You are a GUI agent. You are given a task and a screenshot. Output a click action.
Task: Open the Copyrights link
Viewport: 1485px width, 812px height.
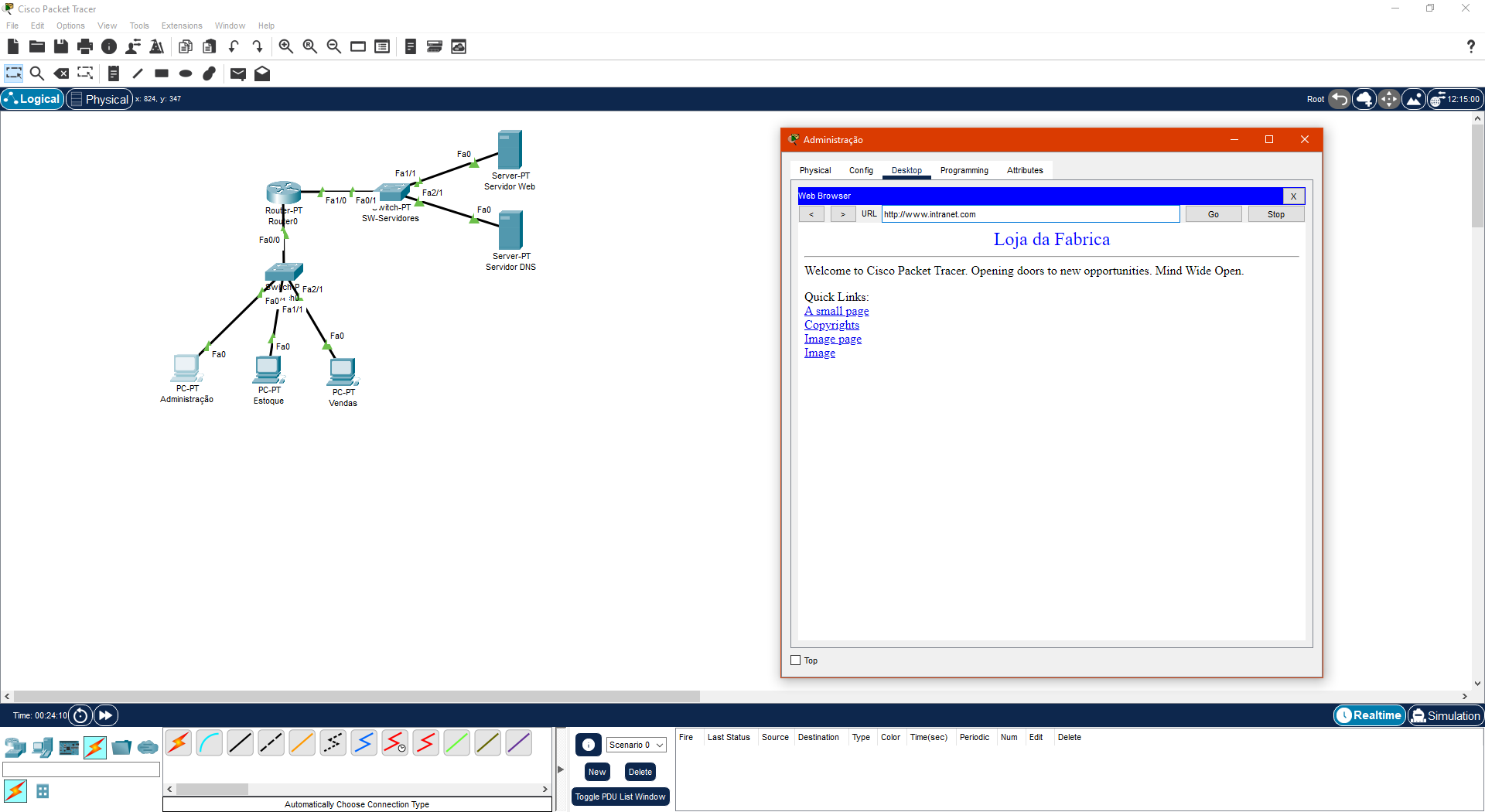831,325
